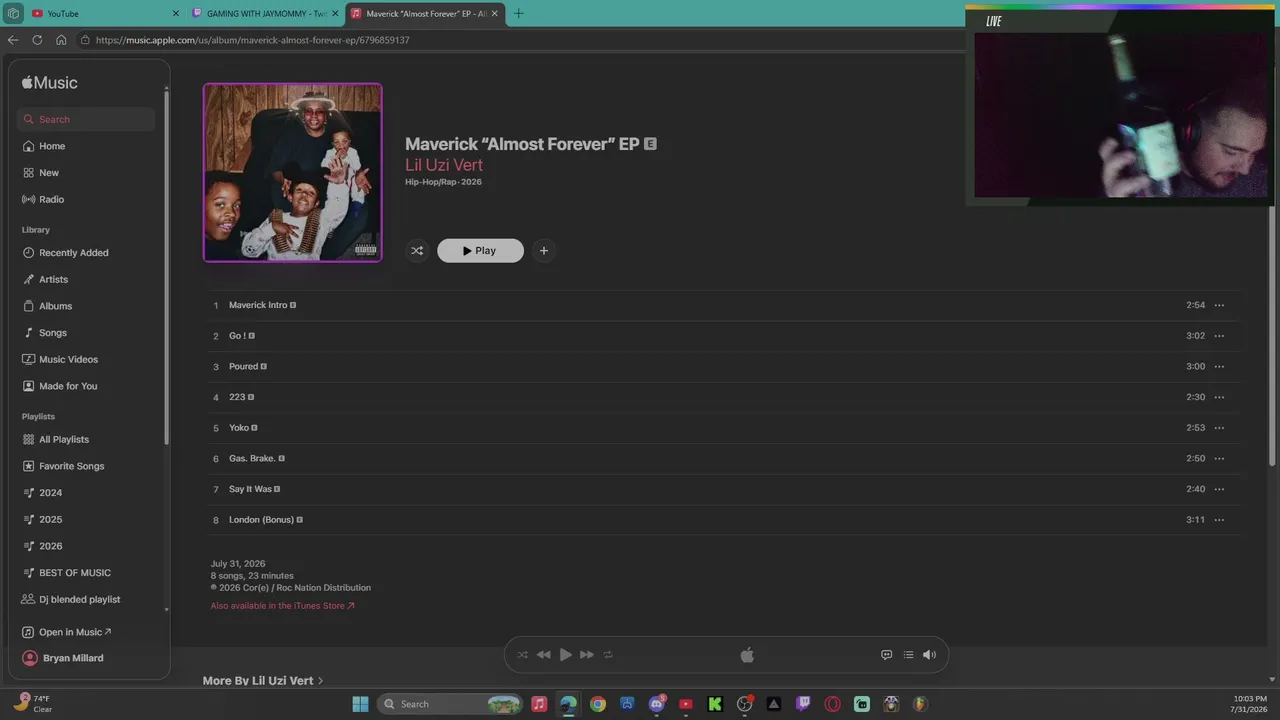Open more options for track 223

(1219, 397)
